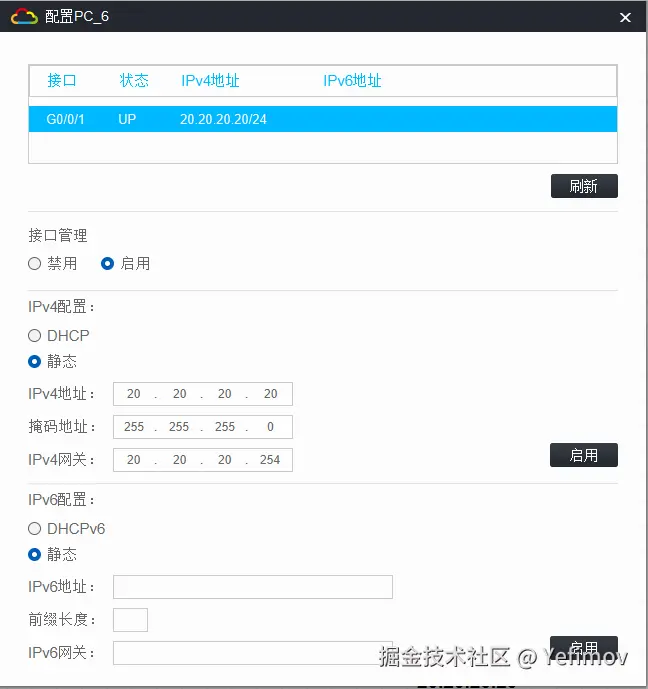Close the 配置PC_6 dialog
Screen dimensions: 648x689
(625, 17)
